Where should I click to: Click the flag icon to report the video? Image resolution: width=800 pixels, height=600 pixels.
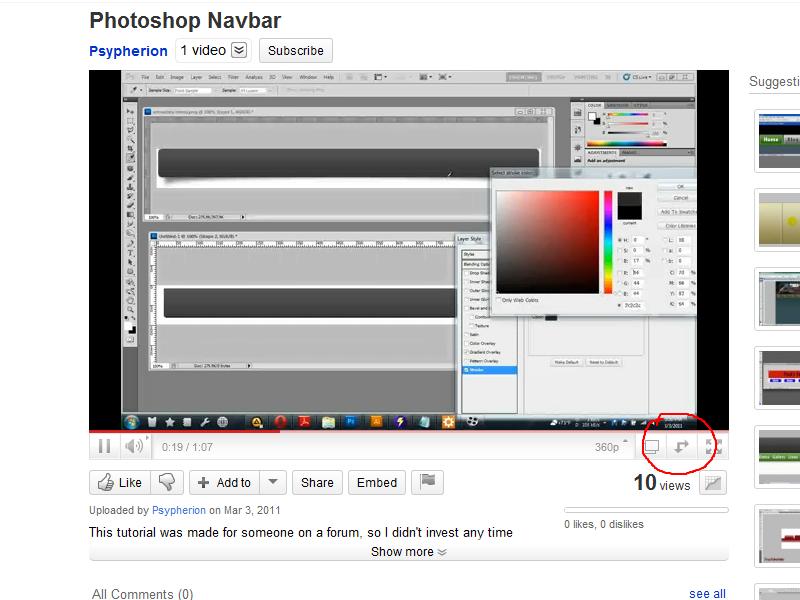point(427,482)
